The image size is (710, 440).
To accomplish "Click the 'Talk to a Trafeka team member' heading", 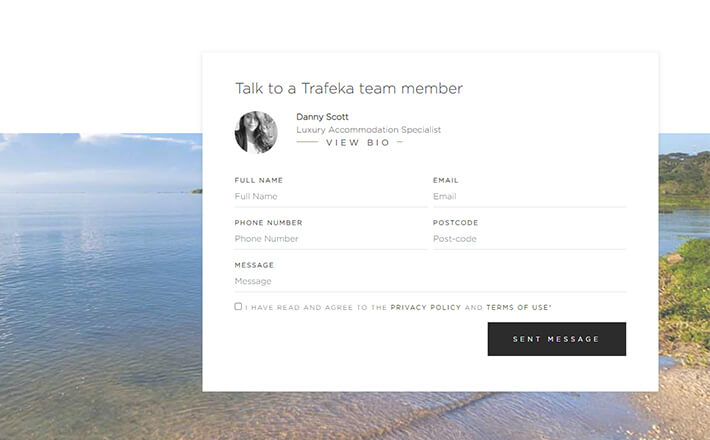I will click(348, 88).
